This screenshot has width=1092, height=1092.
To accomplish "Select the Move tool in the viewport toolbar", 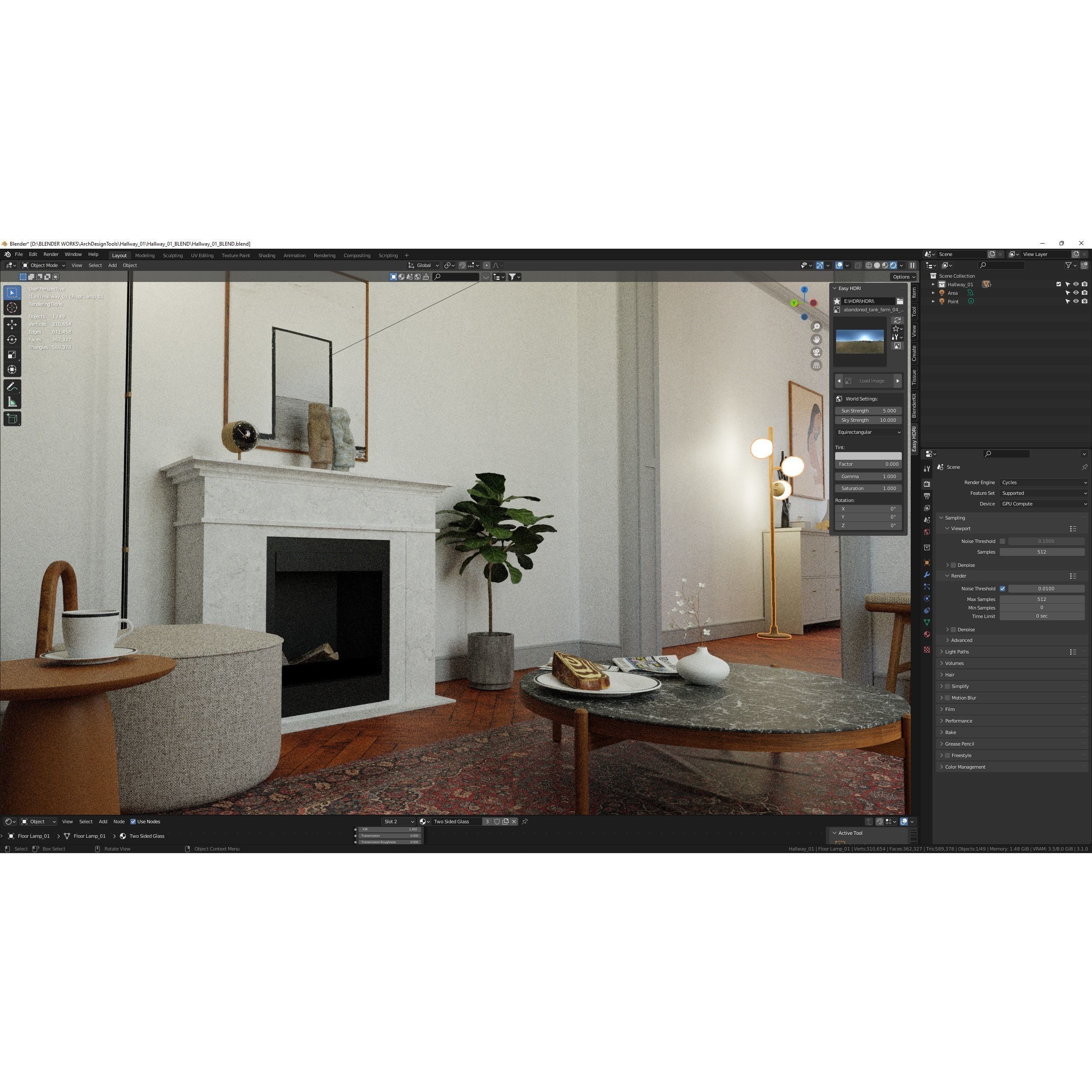I will [x=12, y=324].
